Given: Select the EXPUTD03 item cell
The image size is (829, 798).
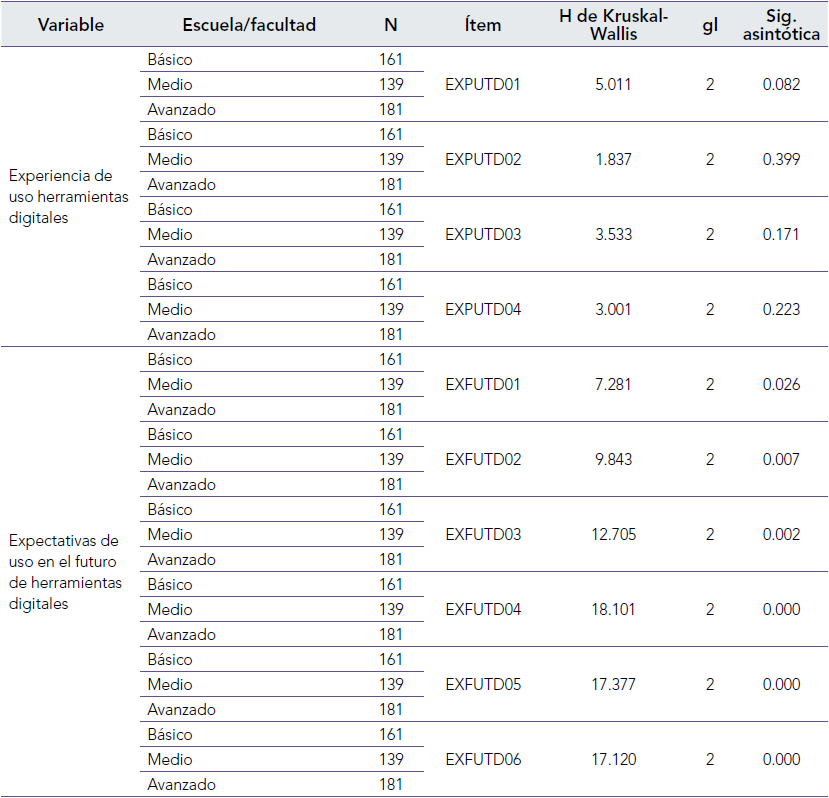Looking at the screenshot, I should pyautogui.click(x=483, y=235).
